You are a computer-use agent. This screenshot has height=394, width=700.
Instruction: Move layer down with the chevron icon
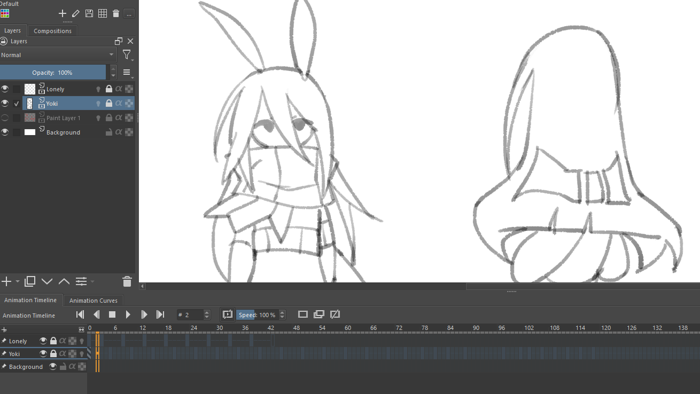pyautogui.click(x=47, y=282)
